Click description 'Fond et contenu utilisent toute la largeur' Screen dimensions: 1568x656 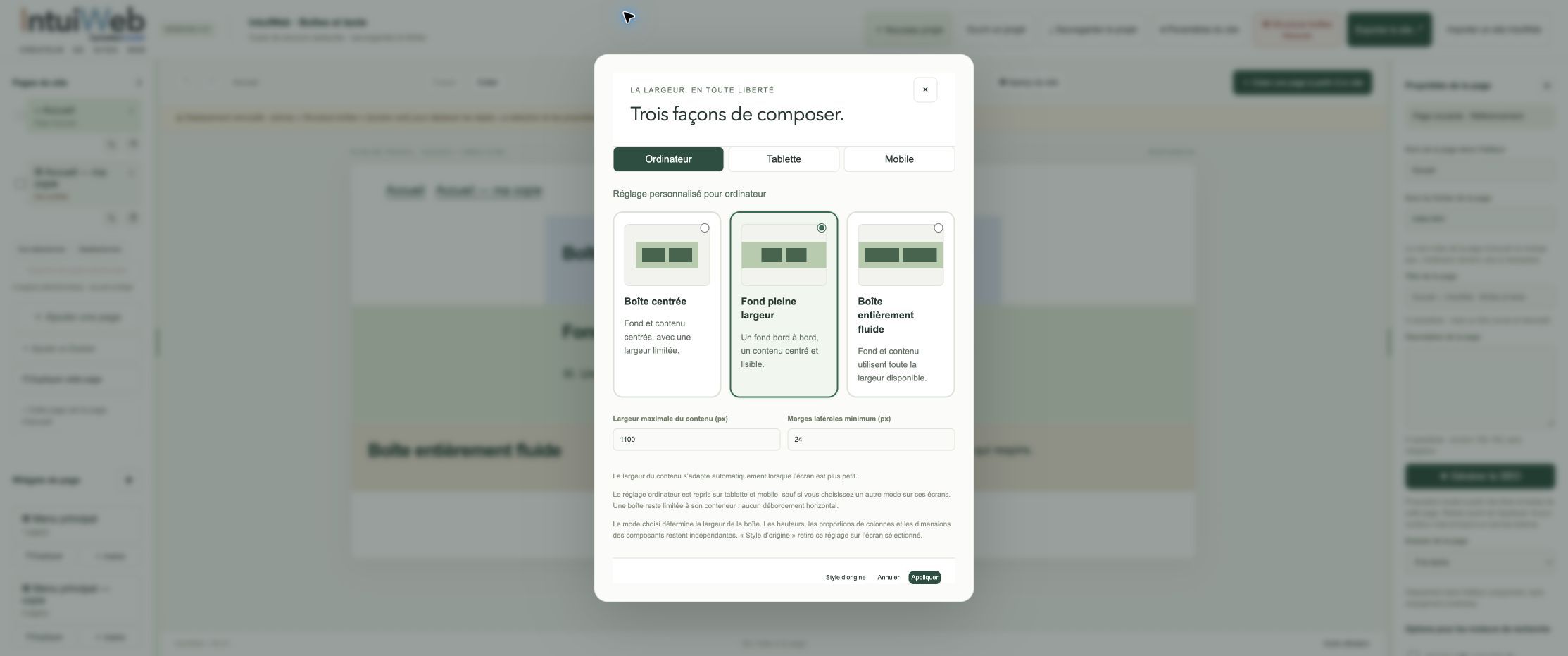pos(892,365)
